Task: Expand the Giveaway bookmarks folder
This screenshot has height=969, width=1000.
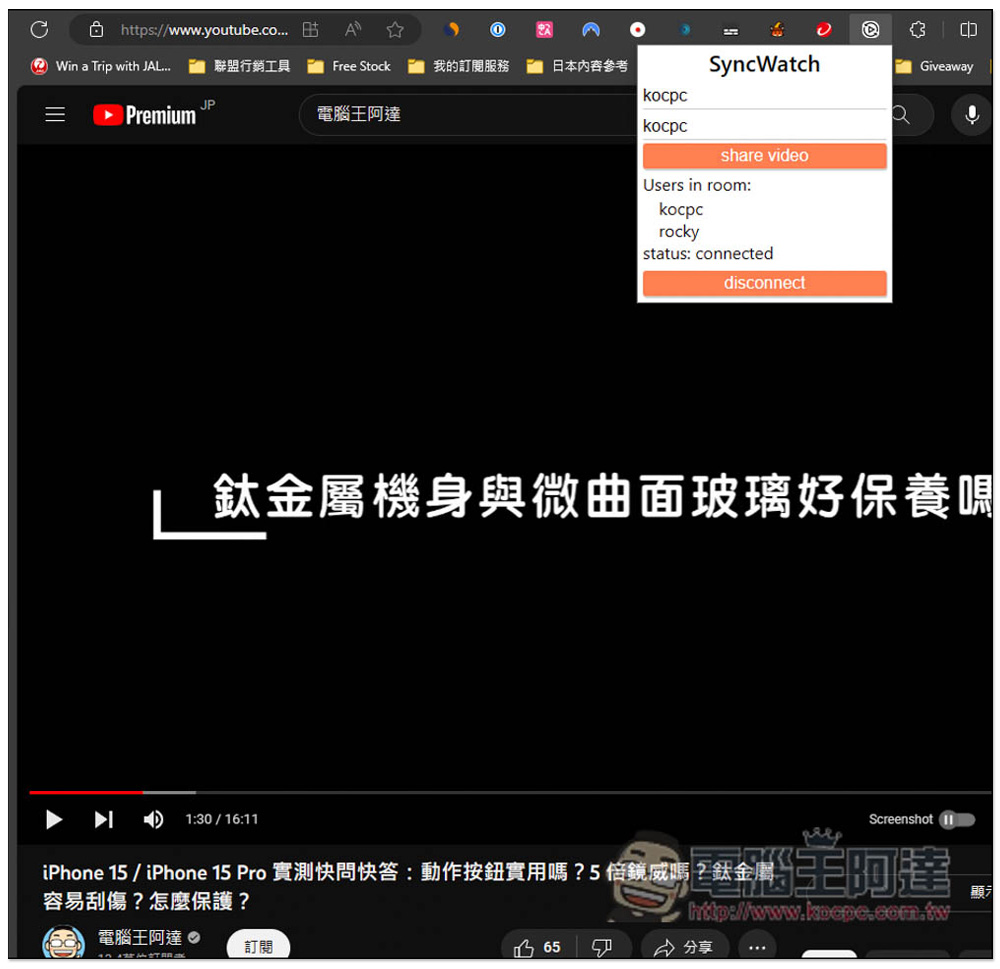Action: point(934,66)
